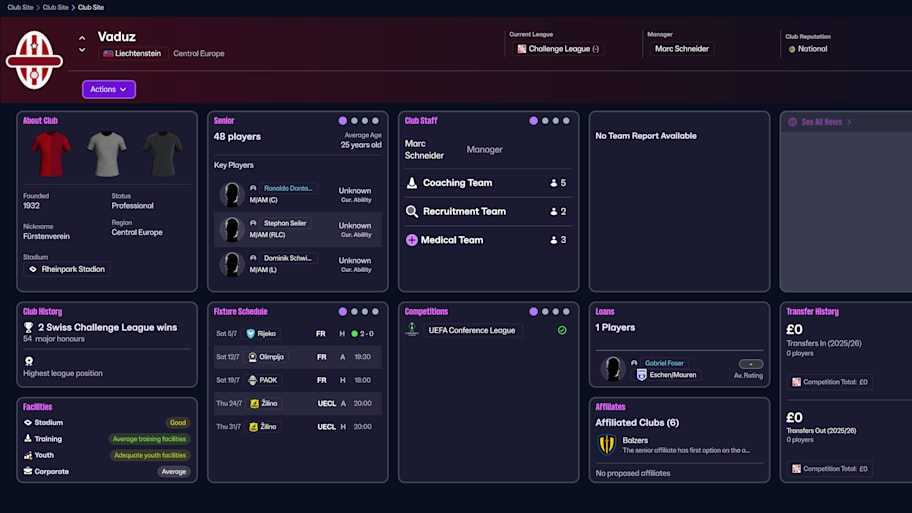This screenshot has width=912, height=513.
Task: Click the Olimpija club badge
Action: click(x=252, y=357)
